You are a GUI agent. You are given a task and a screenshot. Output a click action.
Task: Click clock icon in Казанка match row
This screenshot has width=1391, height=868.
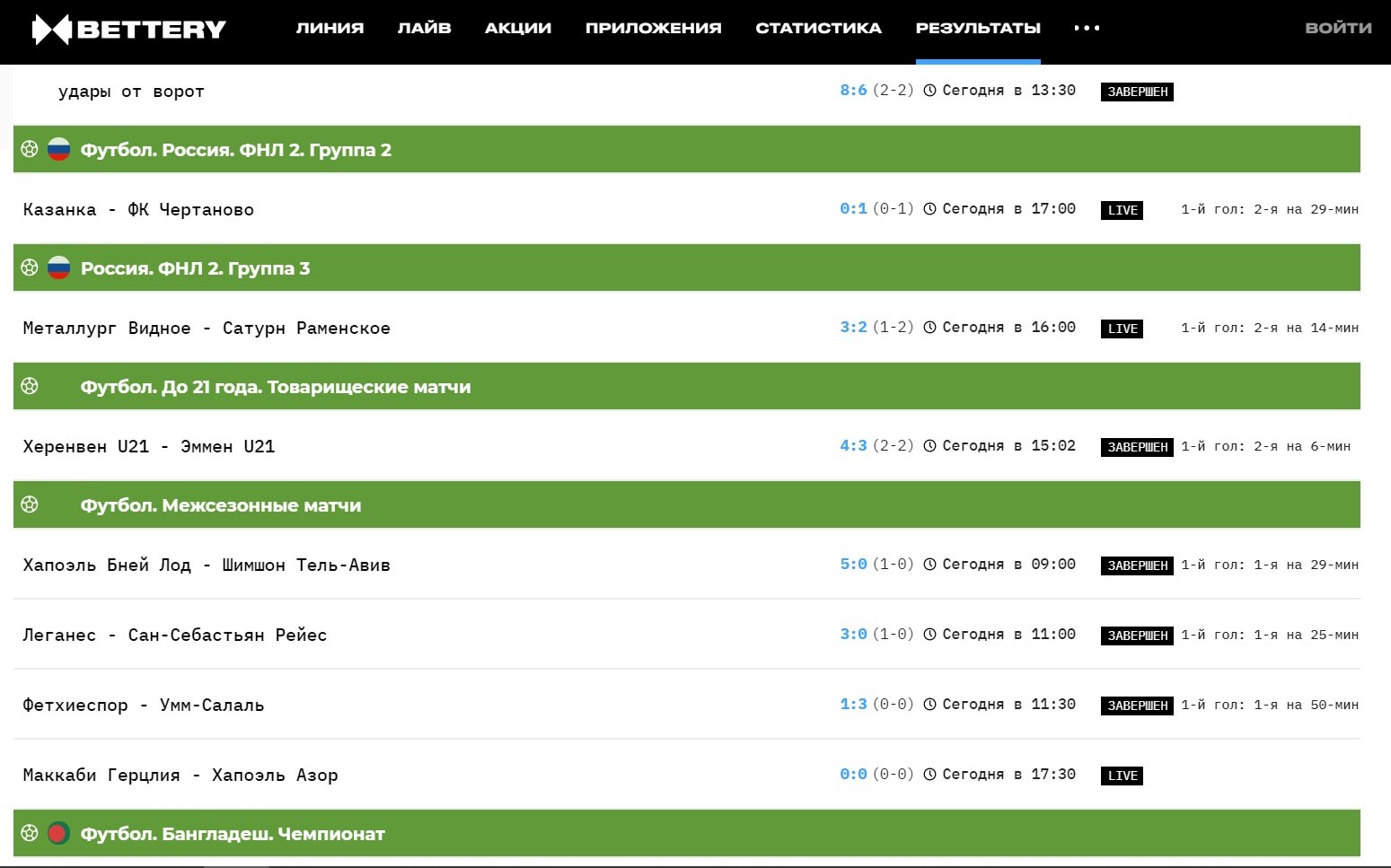coord(930,208)
